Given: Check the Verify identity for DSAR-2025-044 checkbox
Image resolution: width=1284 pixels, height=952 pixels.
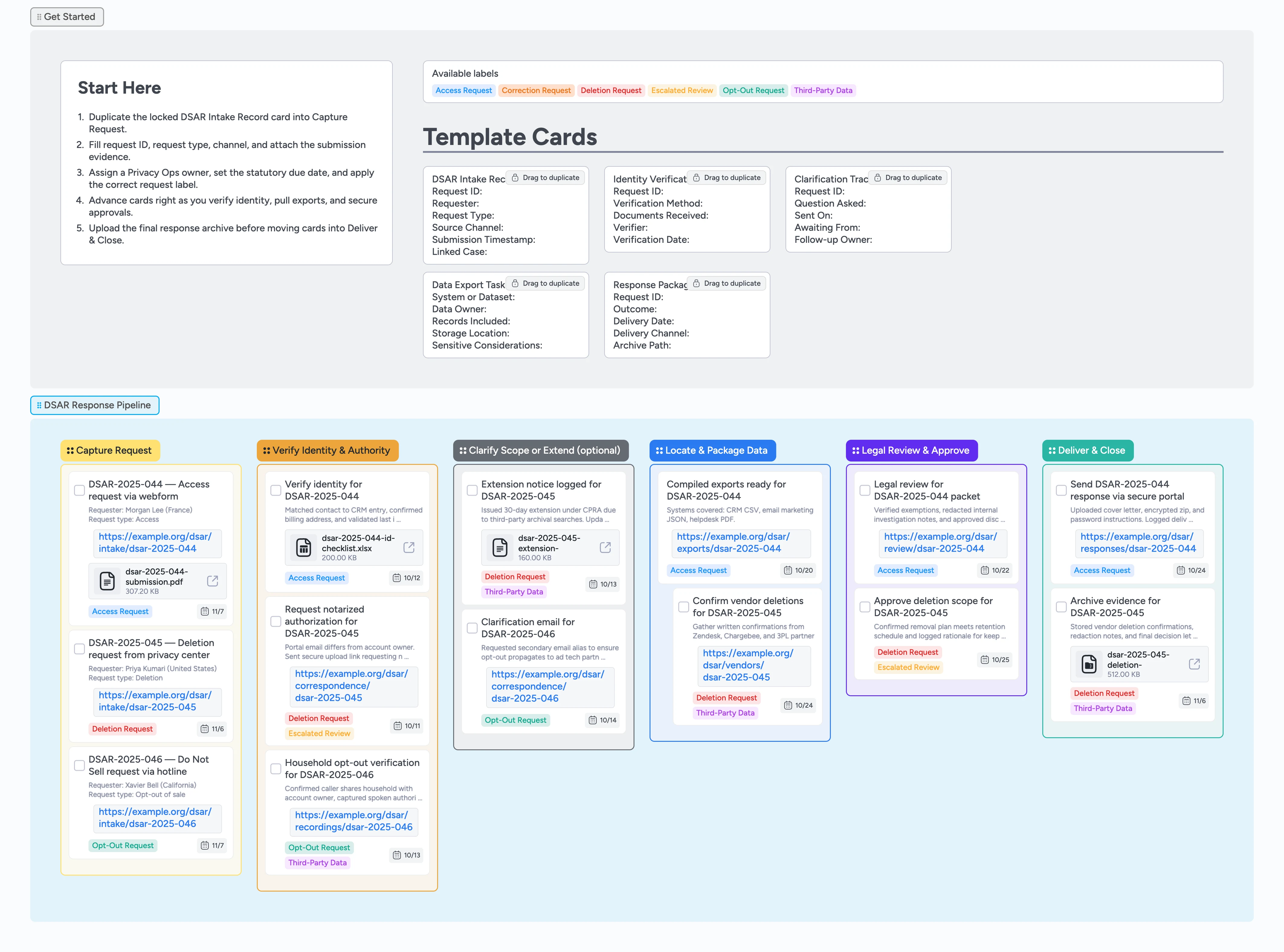Looking at the screenshot, I should pos(276,490).
